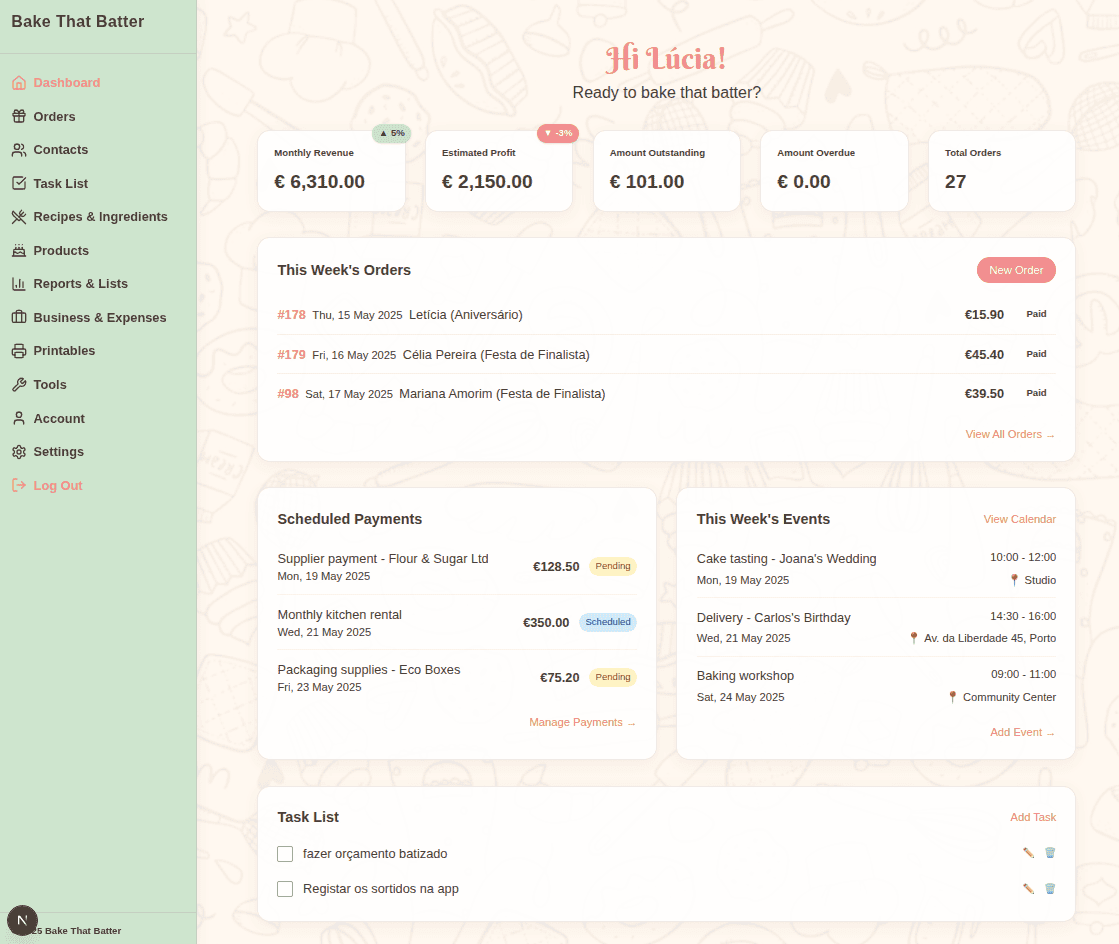Go to Settings from the sidebar
This screenshot has height=944, width=1119.
tap(58, 452)
